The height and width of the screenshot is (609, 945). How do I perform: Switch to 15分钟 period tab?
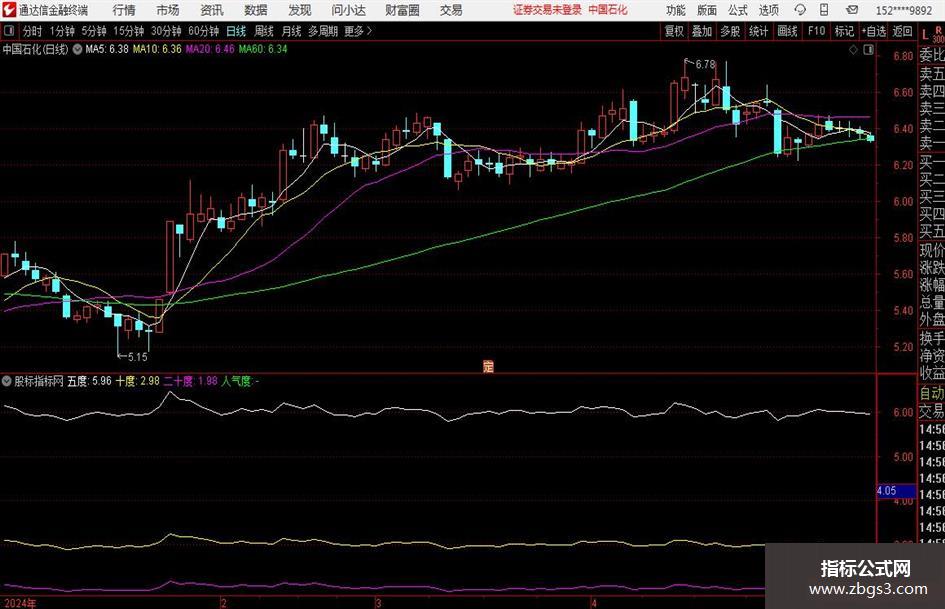point(129,31)
